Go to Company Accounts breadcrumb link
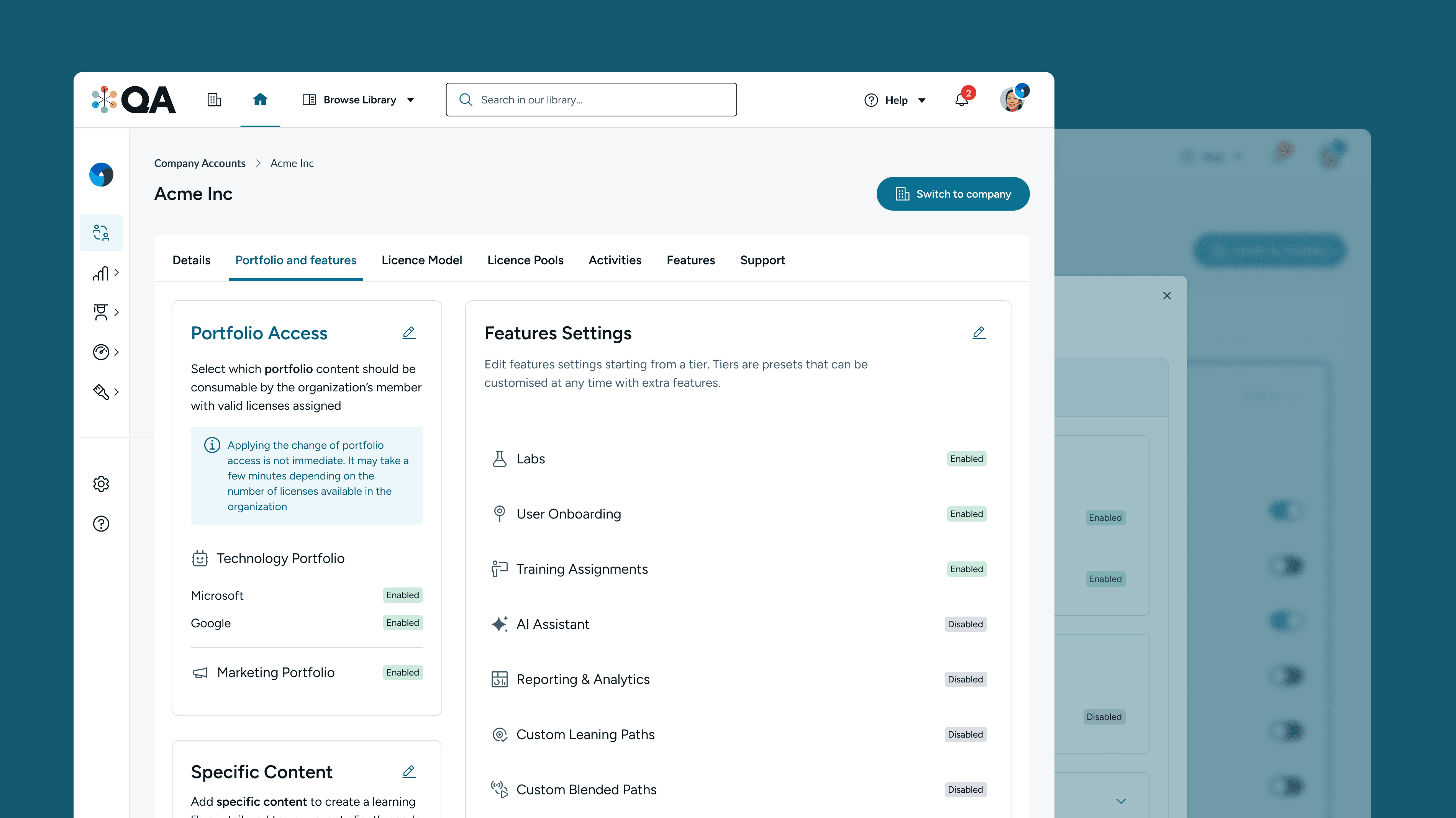Screen dimensions: 1456x818 (x=200, y=163)
